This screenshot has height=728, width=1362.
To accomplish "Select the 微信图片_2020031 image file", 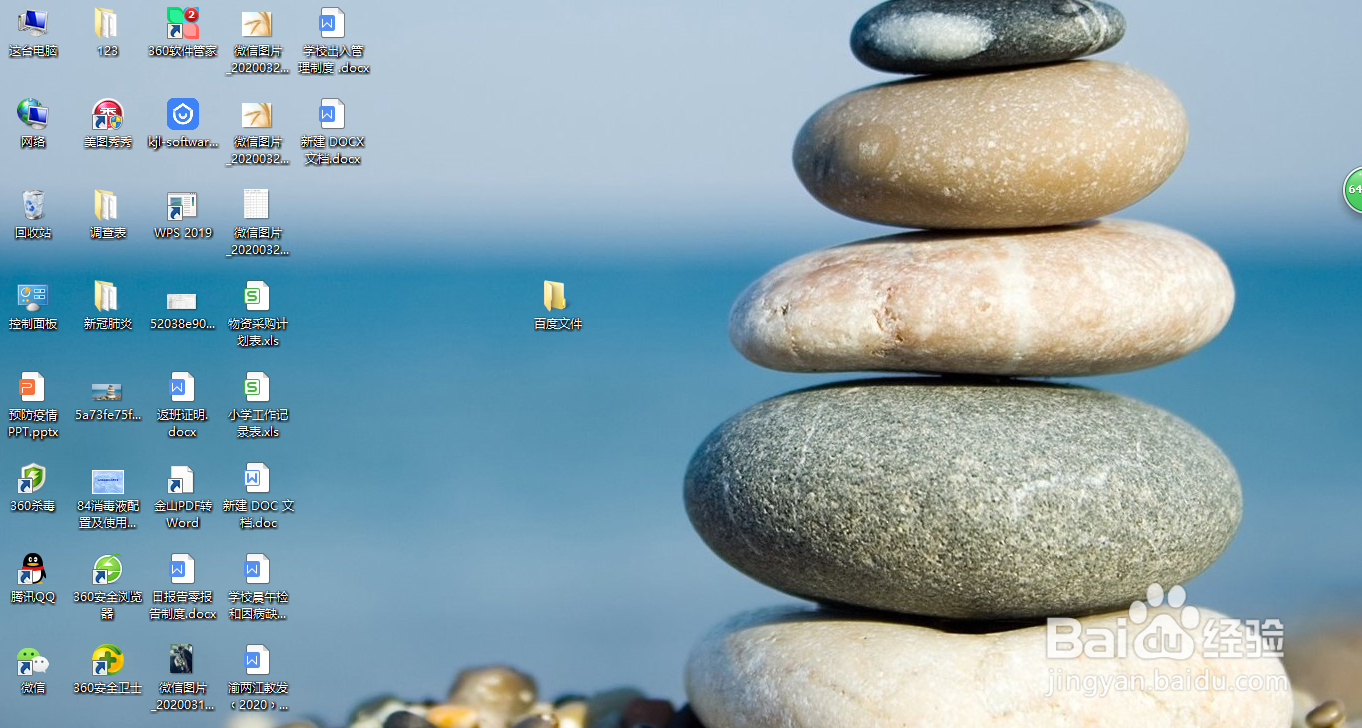I will tap(183, 678).
